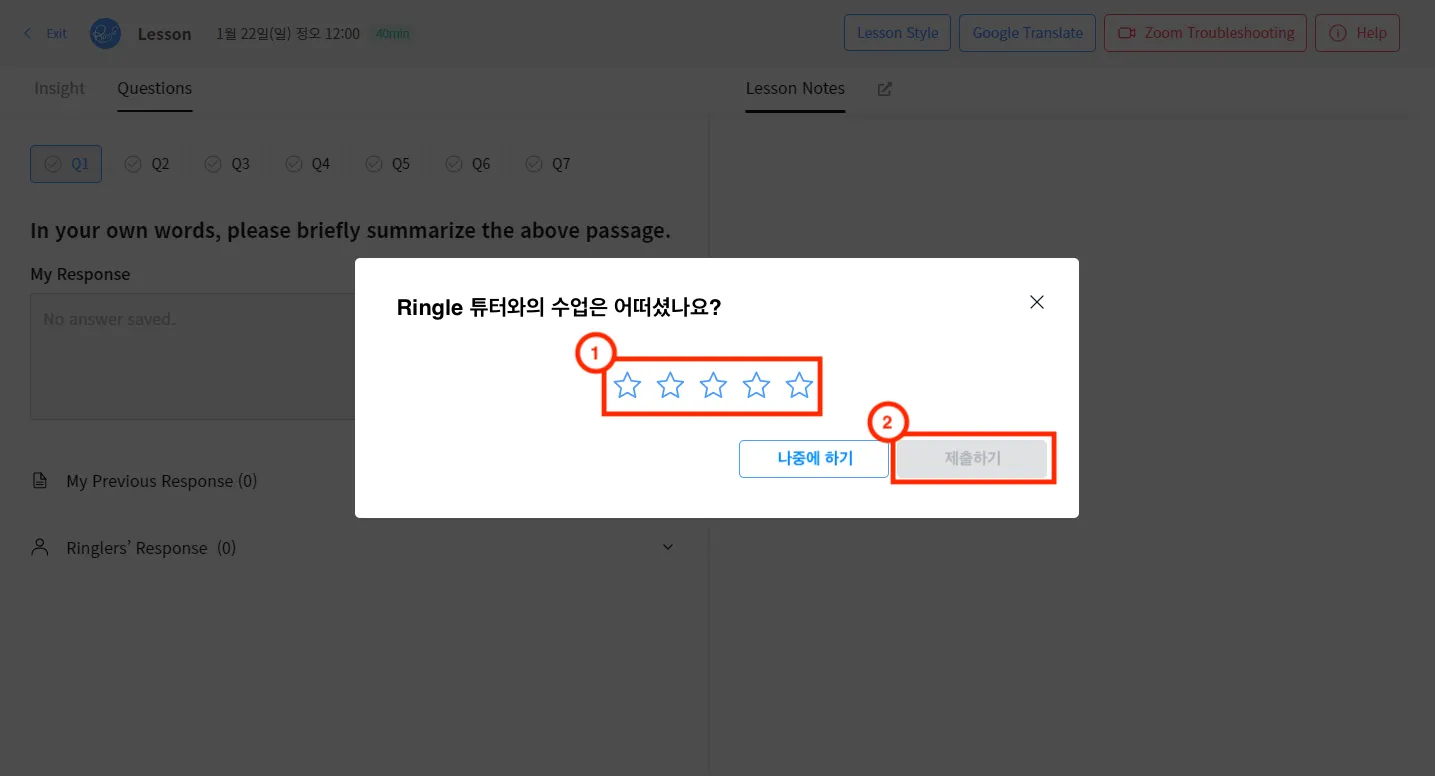
Task: Rate the lesson with the first star
Action: [627, 385]
